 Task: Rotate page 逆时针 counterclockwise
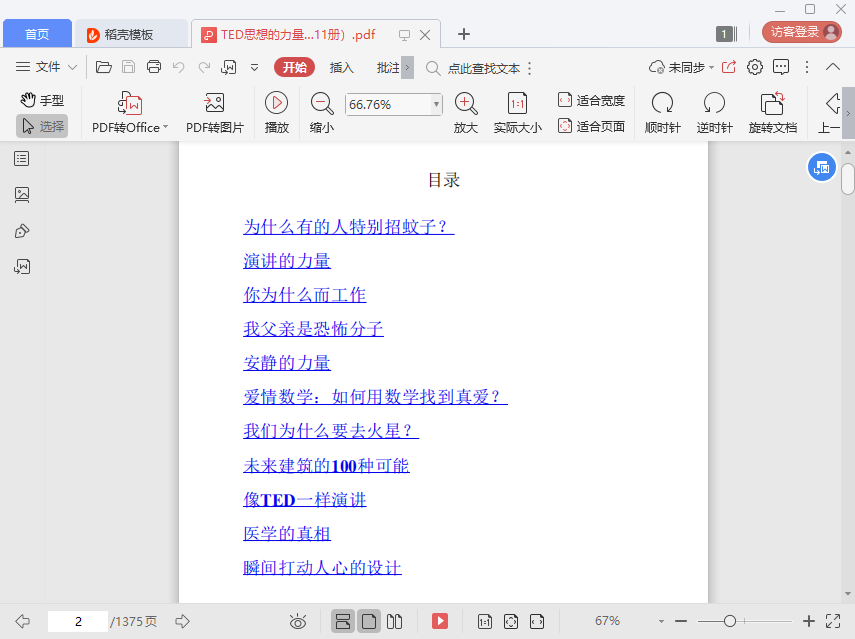point(714,113)
